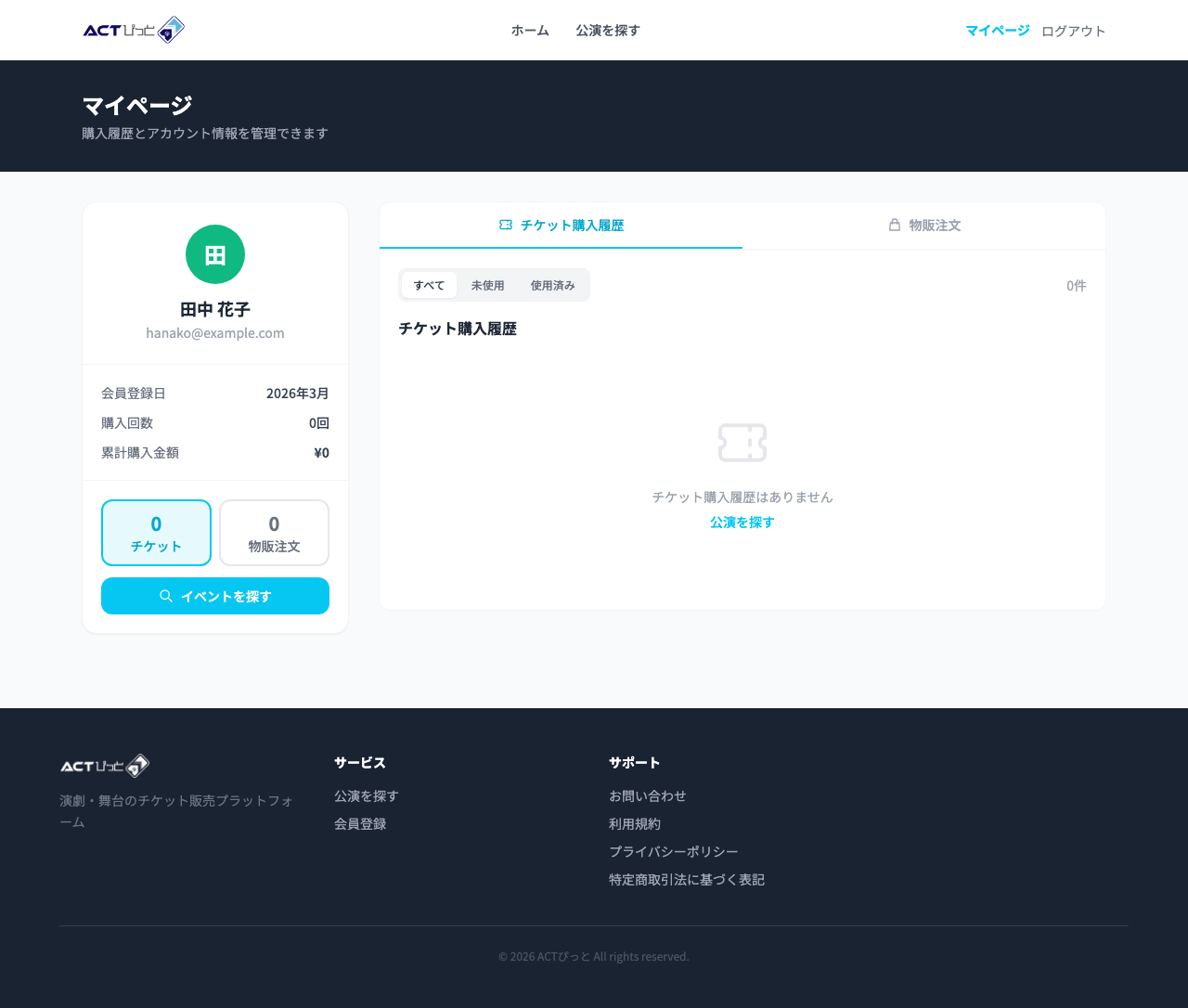Click the ACTぴっと logo in the header
The image size is (1188, 1008).
[134, 30]
